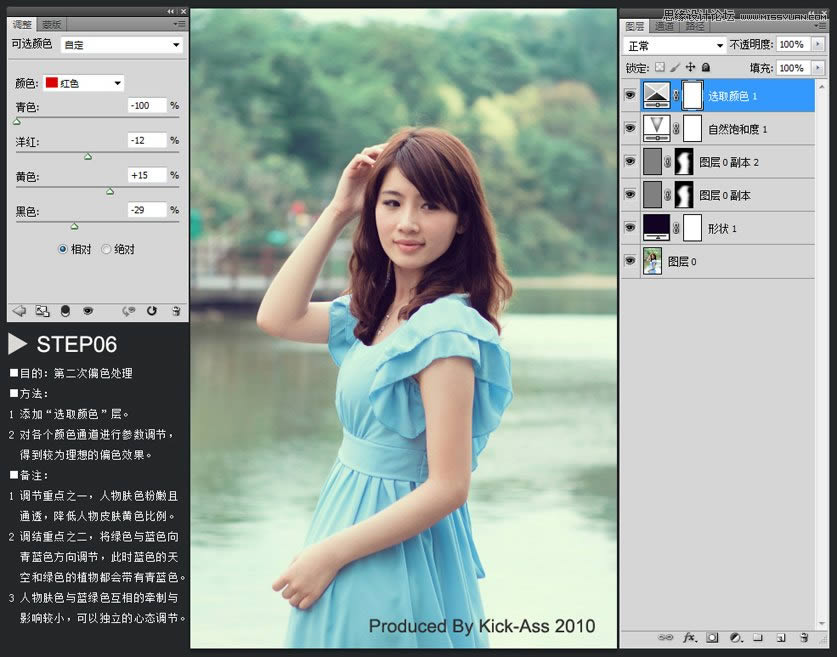Image resolution: width=837 pixels, height=657 pixels.
Task: Click the Delete layer trash icon
Action: pos(805,638)
